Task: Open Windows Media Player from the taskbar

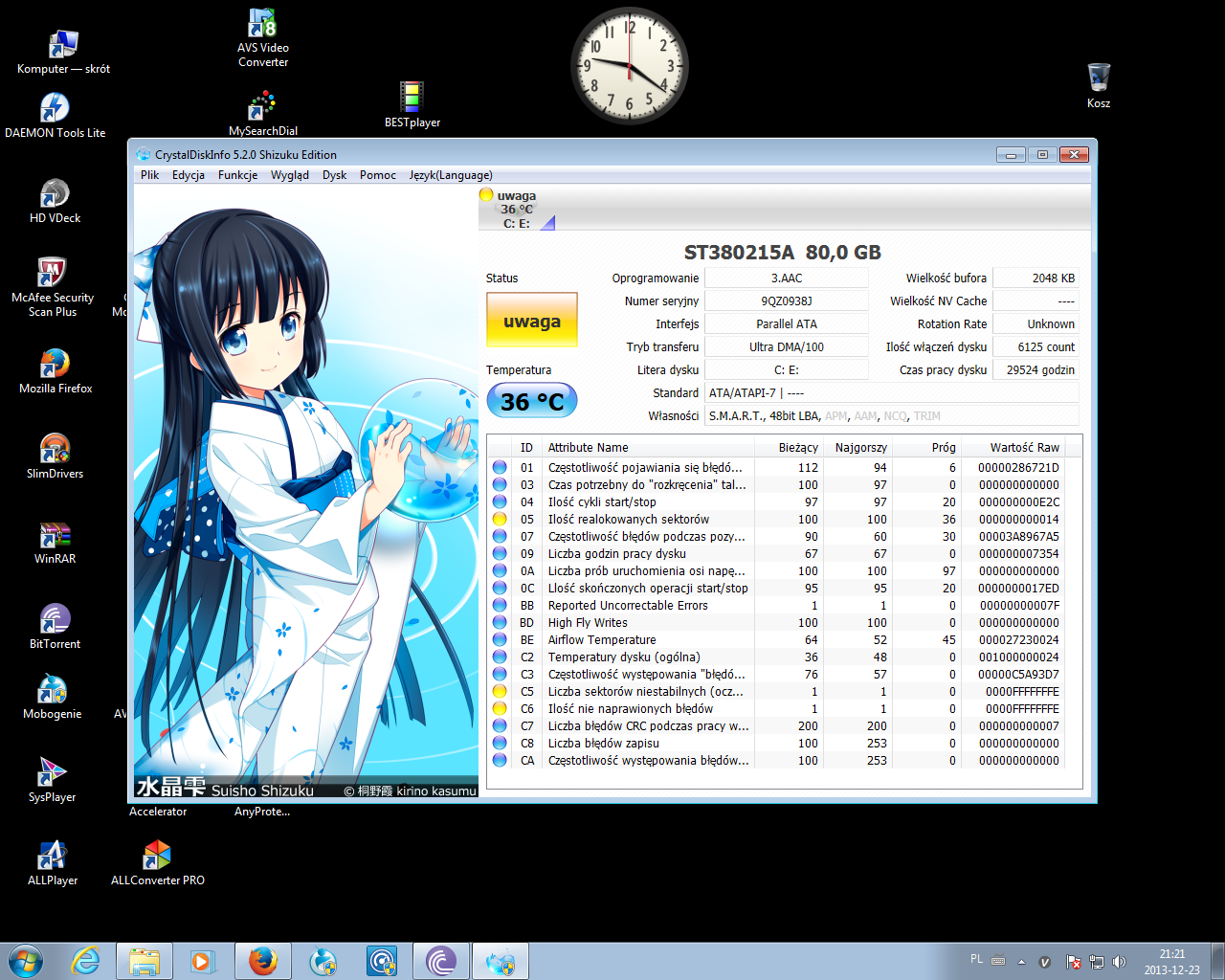Action: 204,961
